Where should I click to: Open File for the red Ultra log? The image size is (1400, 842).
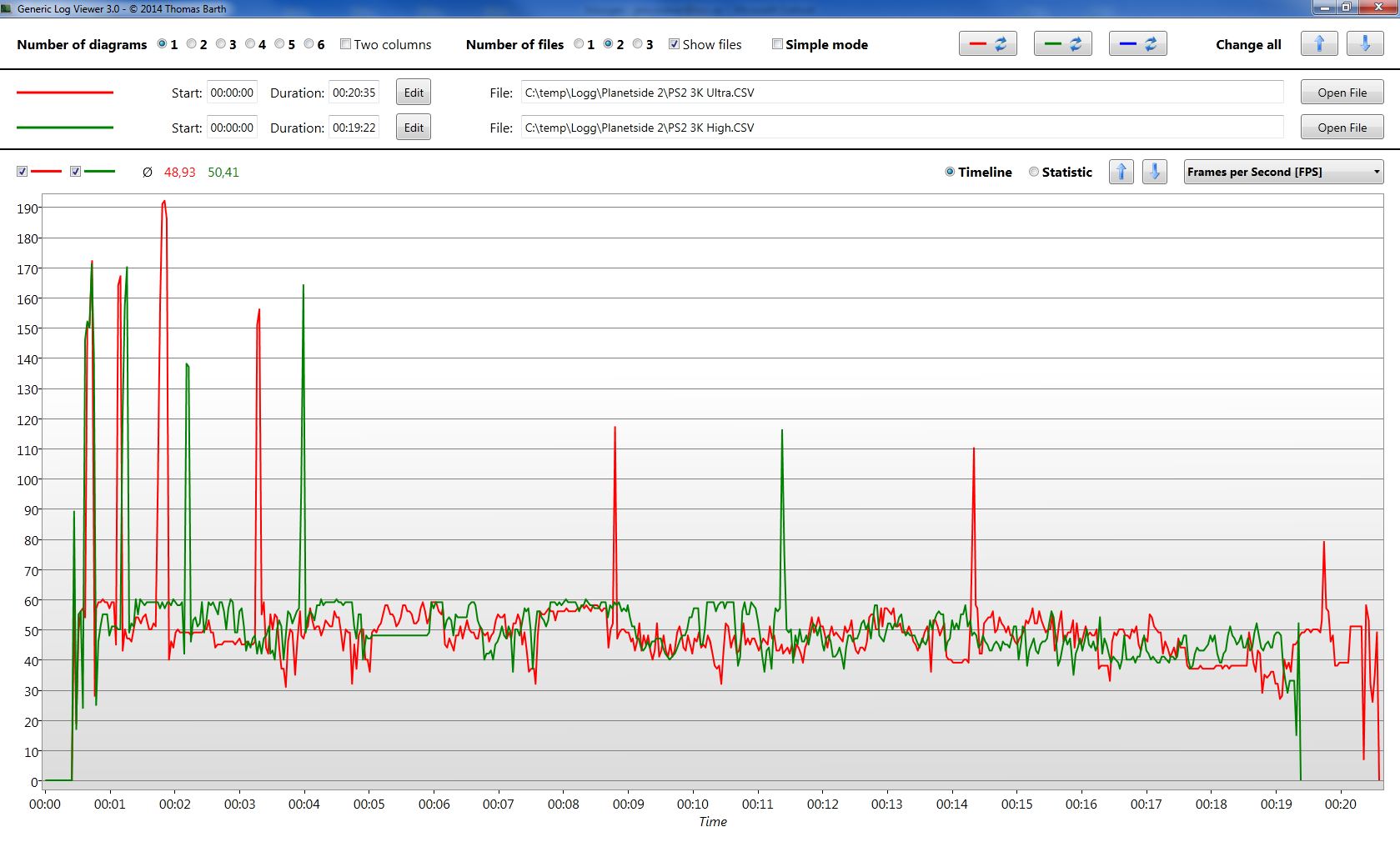pyautogui.click(x=1342, y=93)
